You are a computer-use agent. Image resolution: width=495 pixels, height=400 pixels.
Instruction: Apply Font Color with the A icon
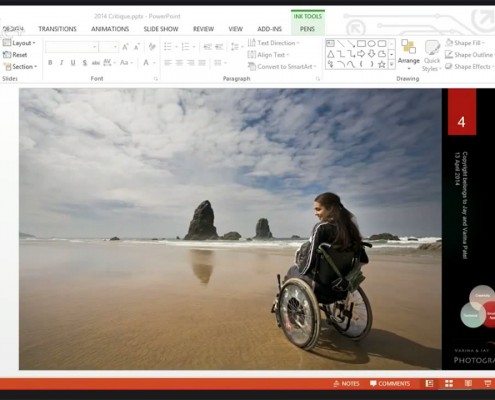(146, 62)
